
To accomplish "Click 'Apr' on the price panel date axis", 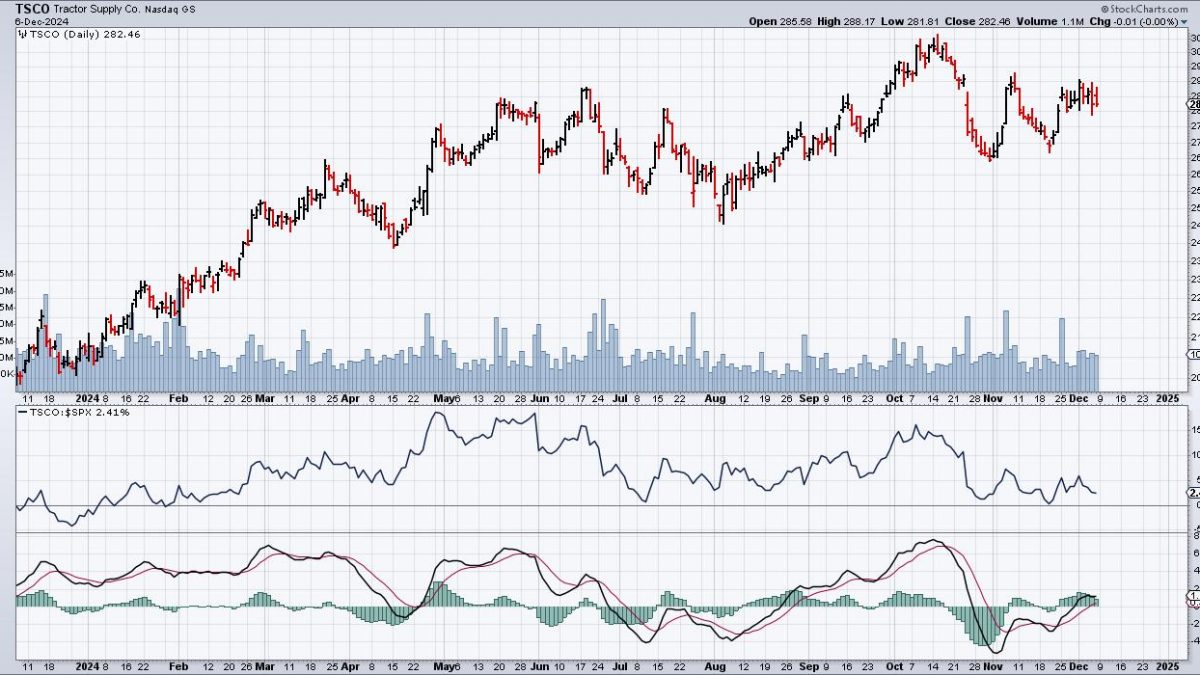I will pos(350,397).
